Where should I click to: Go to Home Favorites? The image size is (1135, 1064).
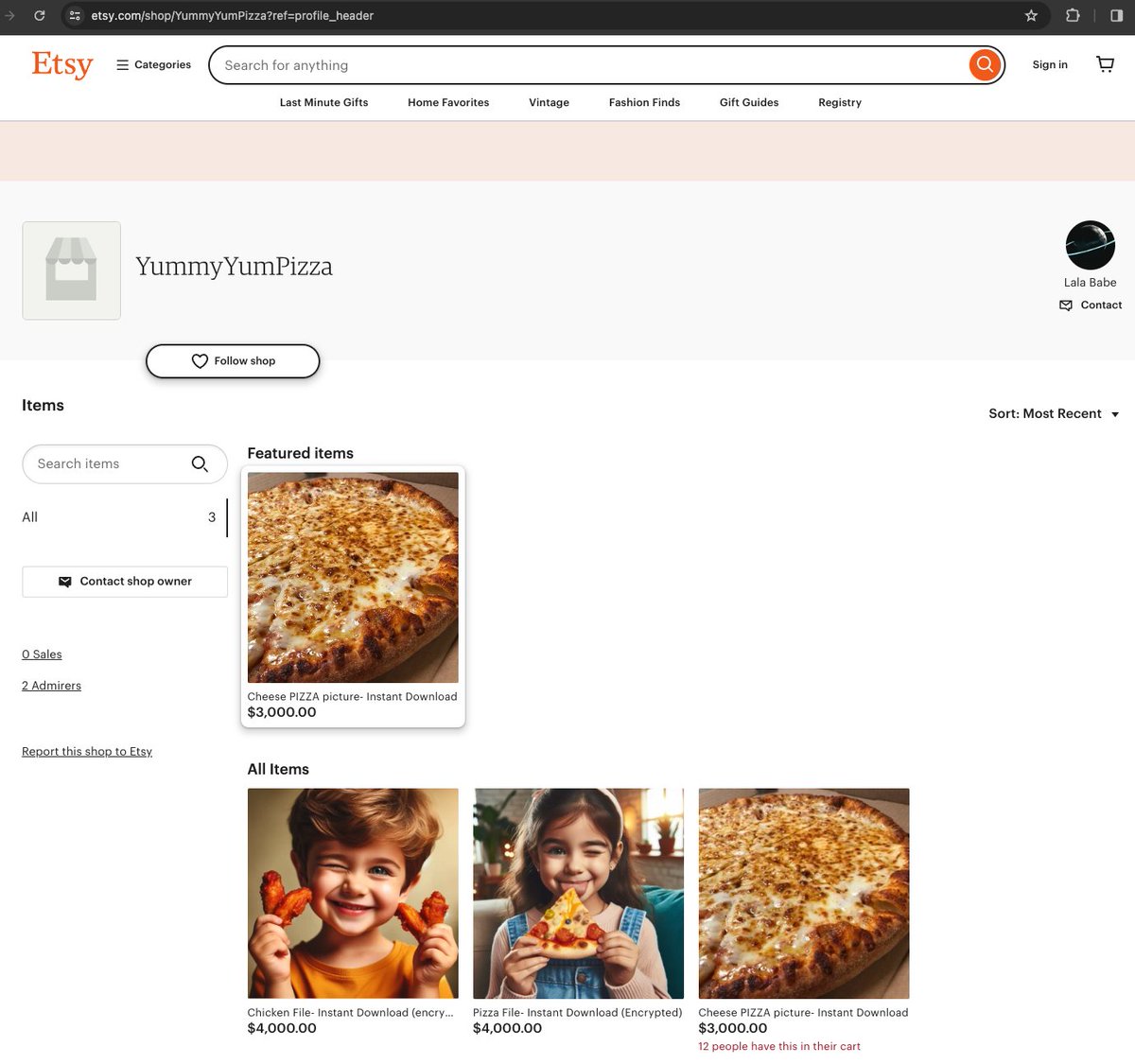point(448,102)
